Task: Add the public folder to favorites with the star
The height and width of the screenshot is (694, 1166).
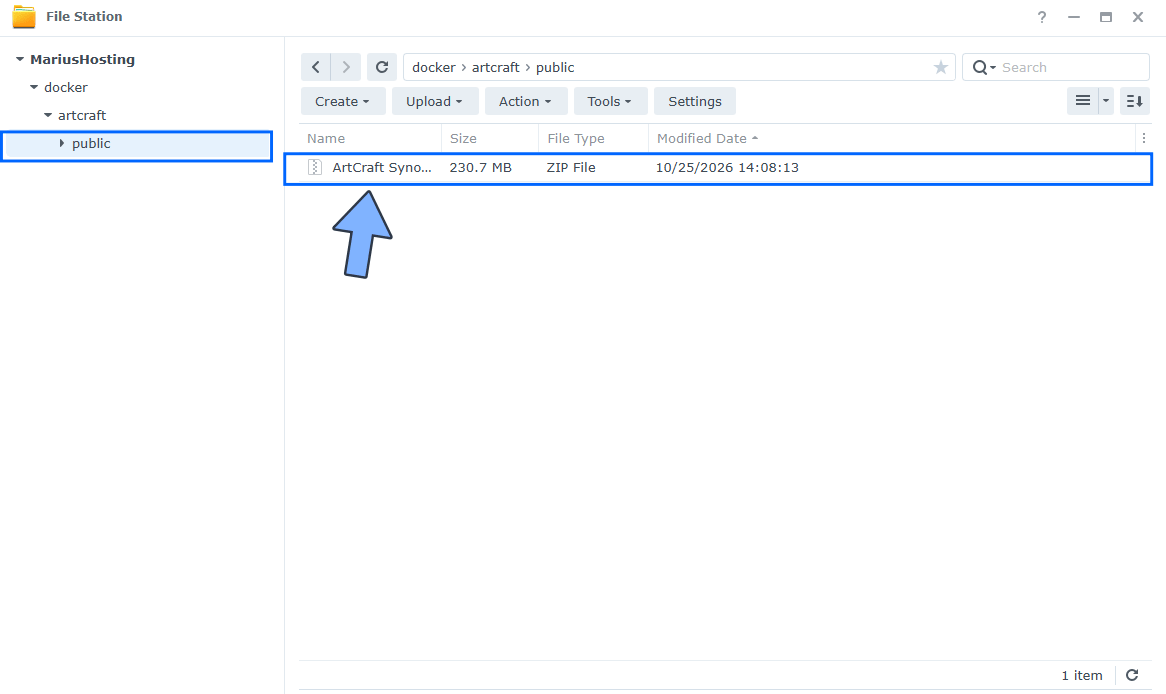Action: pyautogui.click(x=941, y=68)
